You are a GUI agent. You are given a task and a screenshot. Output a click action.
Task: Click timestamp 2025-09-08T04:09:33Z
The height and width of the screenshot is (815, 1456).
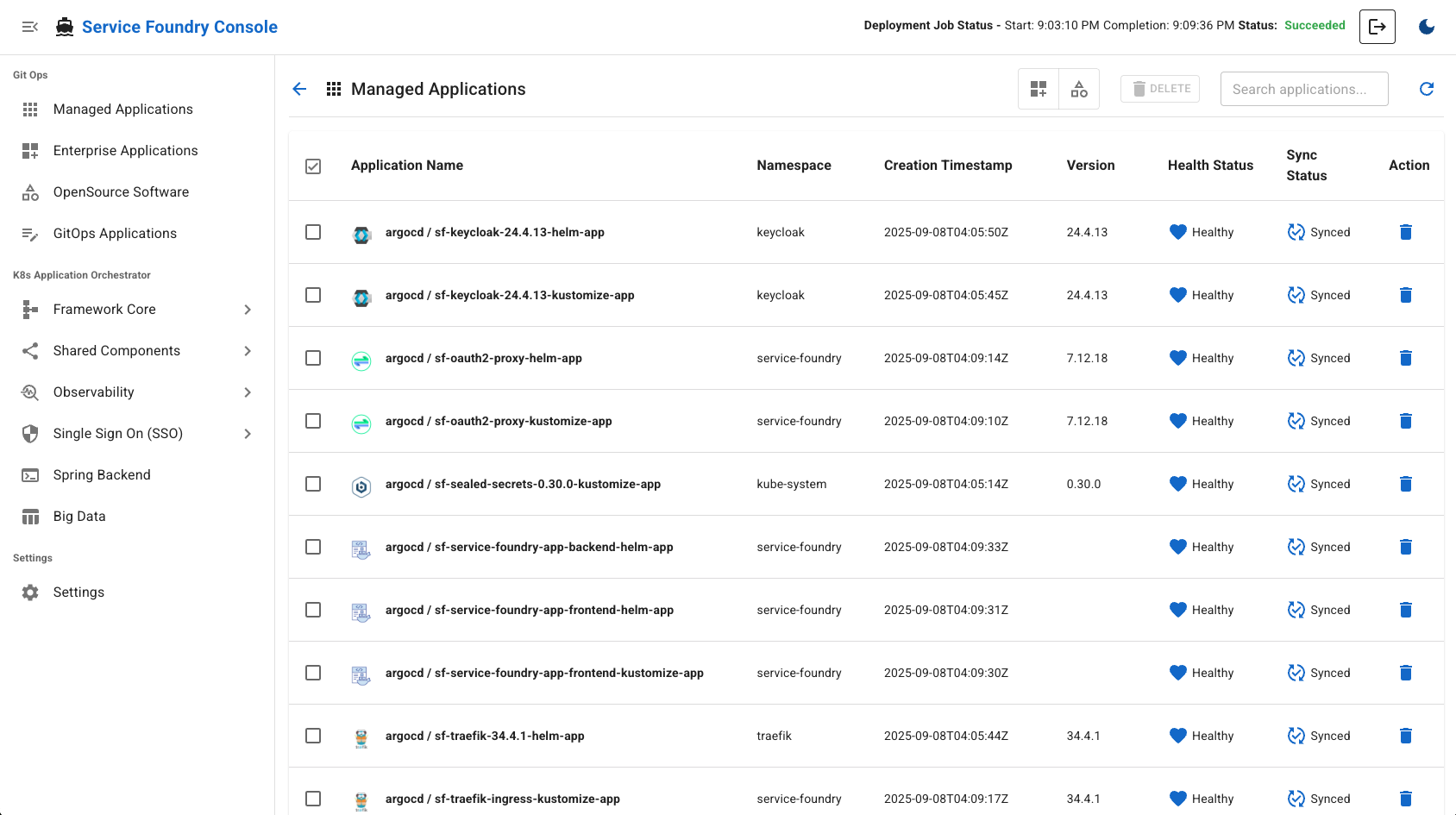[x=946, y=547]
